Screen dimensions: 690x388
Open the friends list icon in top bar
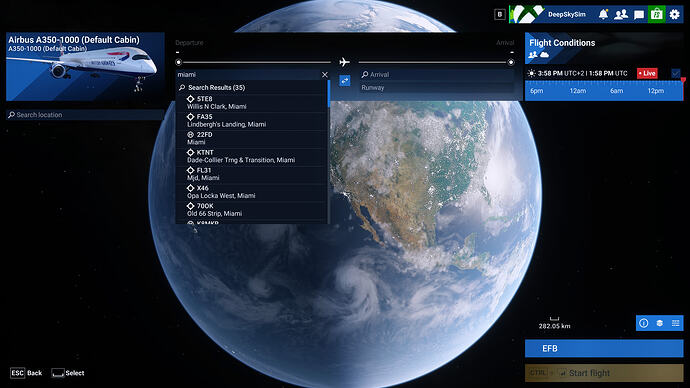621,14
